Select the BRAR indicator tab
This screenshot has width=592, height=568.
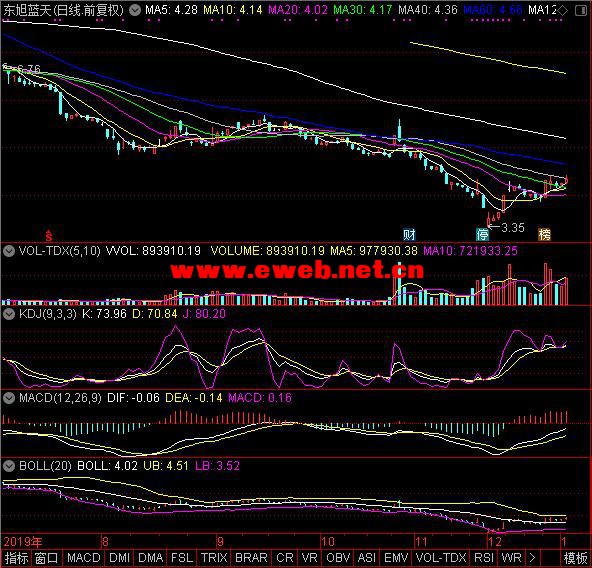[x=251, y=558]
